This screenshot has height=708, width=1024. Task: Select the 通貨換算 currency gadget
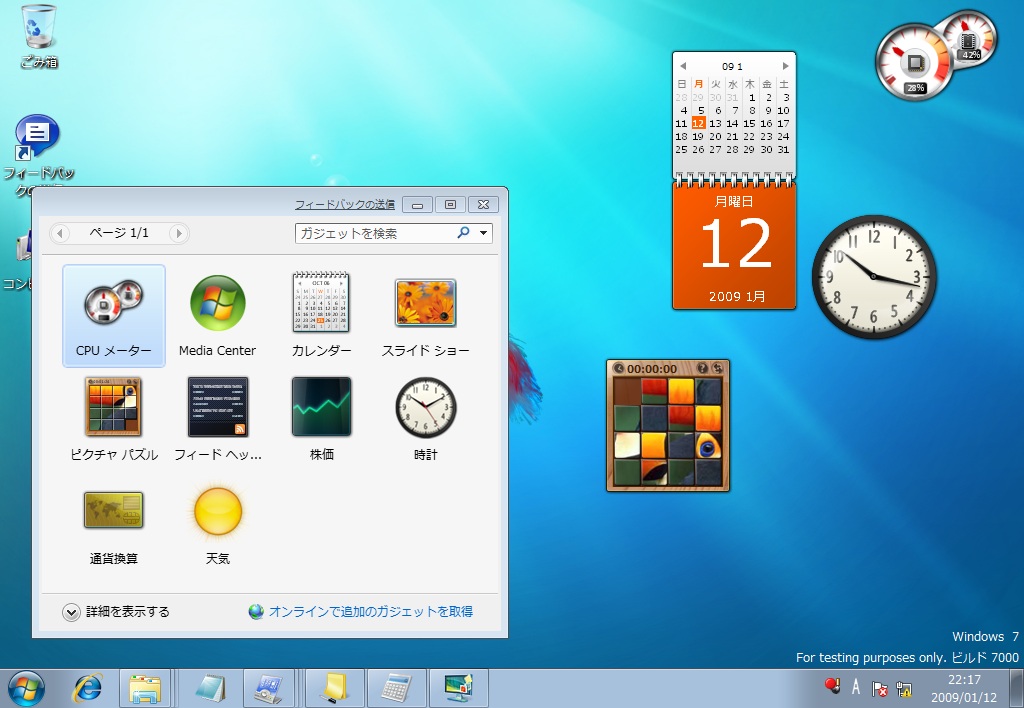(x=114, y=523)
